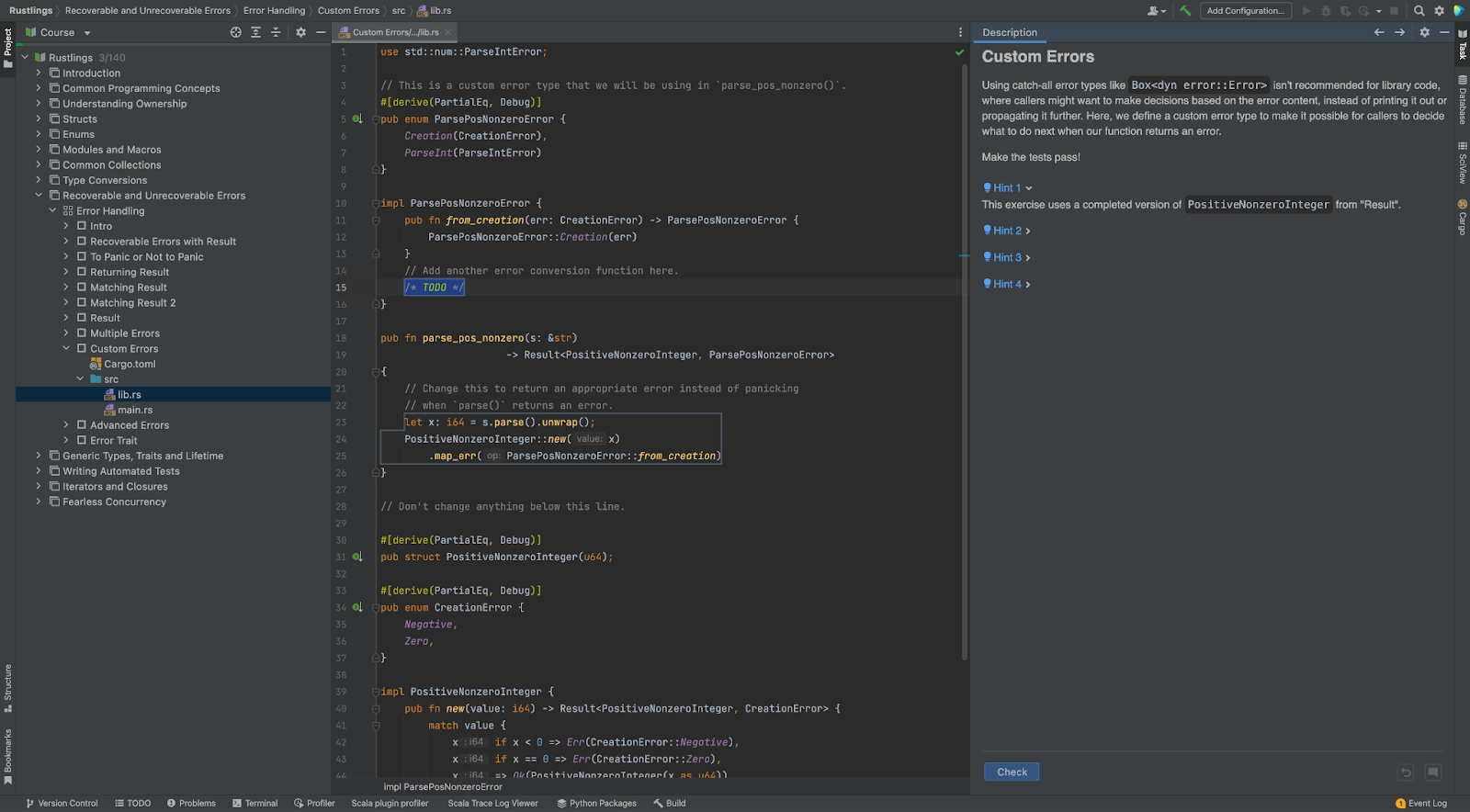
Task: Go to next task with right arrow
Action: [1399, 32]
